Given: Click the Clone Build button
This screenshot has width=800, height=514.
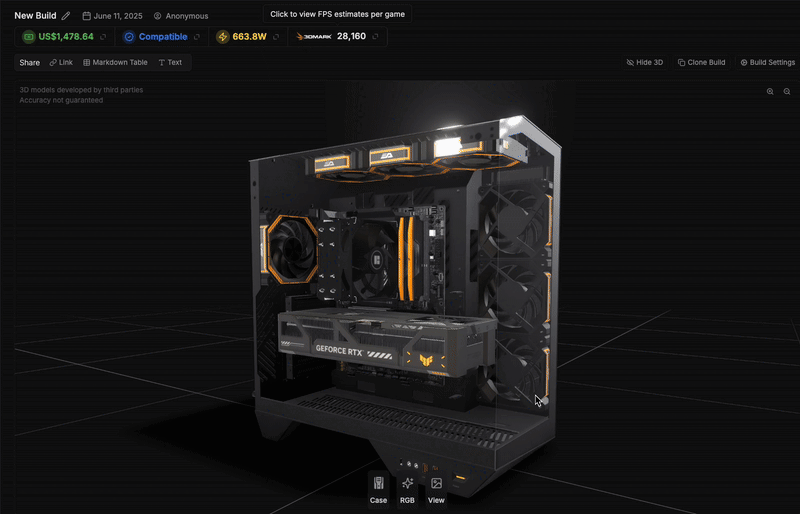Looking at the screenshot, I should point(701,62).
